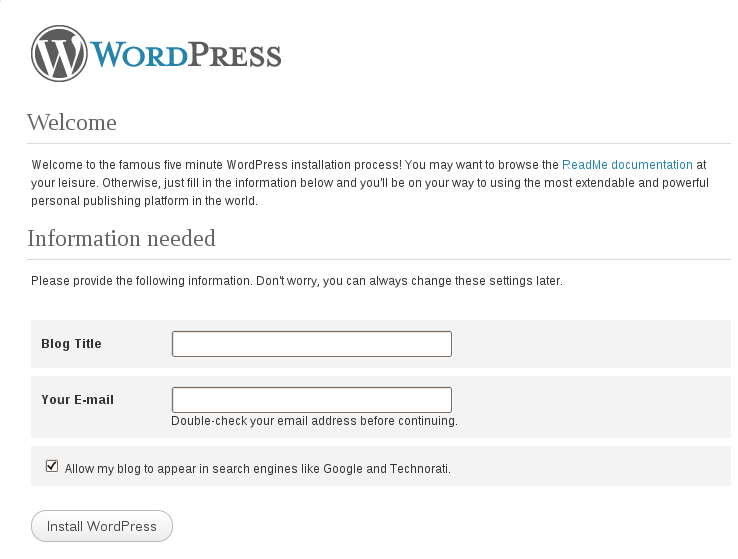The width and height of the screenshot is (738, 559).
Task: Select the Welcome heading text
Action: [72, 122]
